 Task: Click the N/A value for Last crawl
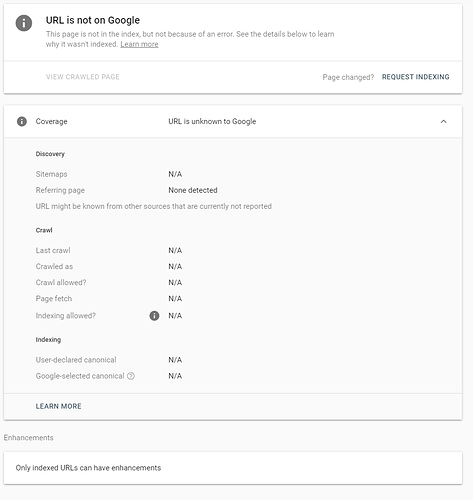pos(175,250)
